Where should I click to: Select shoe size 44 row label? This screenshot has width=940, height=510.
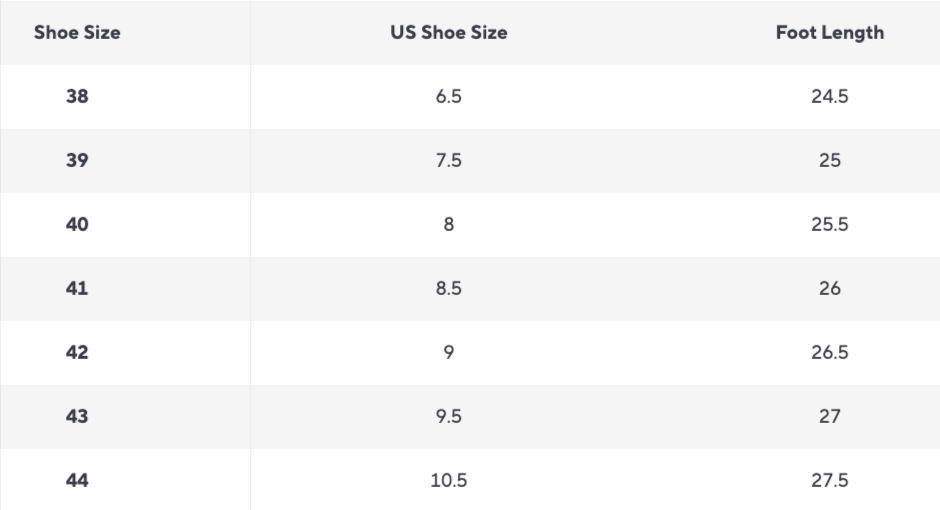click(x=77, y=481)
